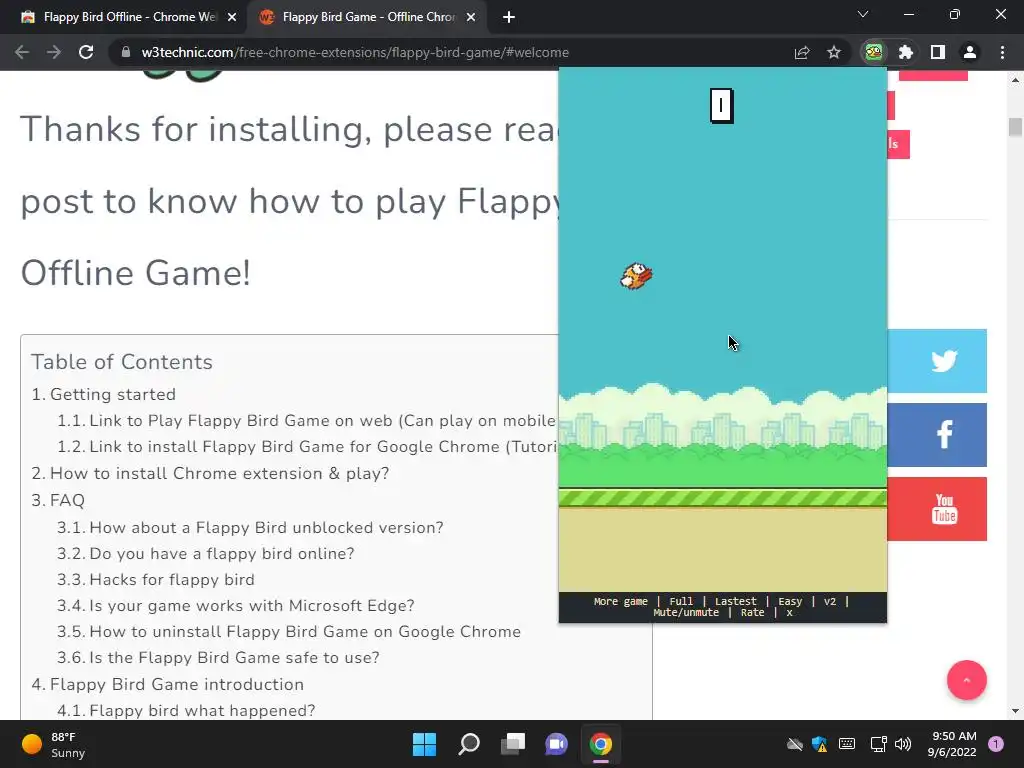Open Windows Security tray icon
1024x768 pixels.
click(820, 744)
